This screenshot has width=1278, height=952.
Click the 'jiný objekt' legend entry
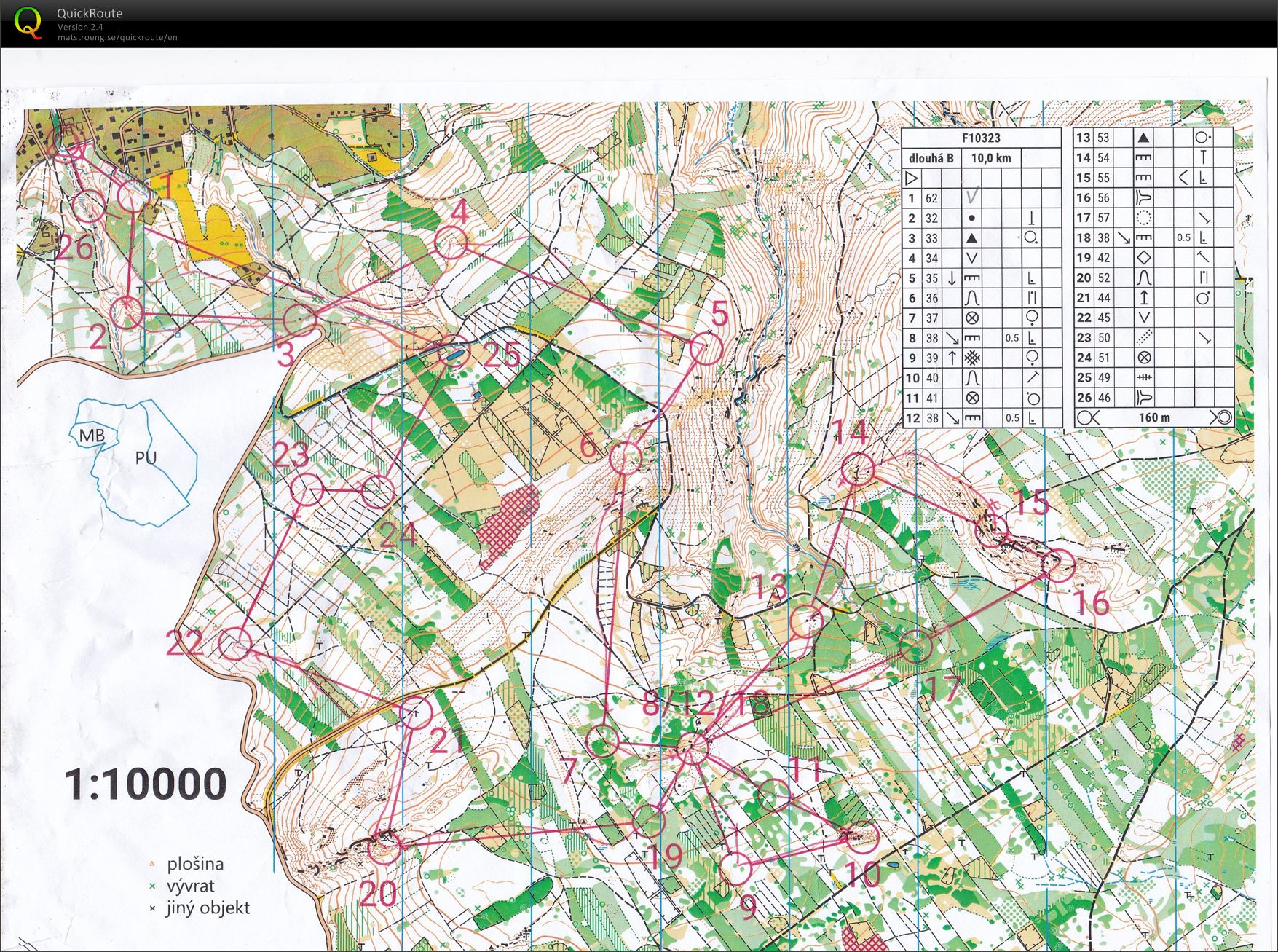[x=208, y=908]
